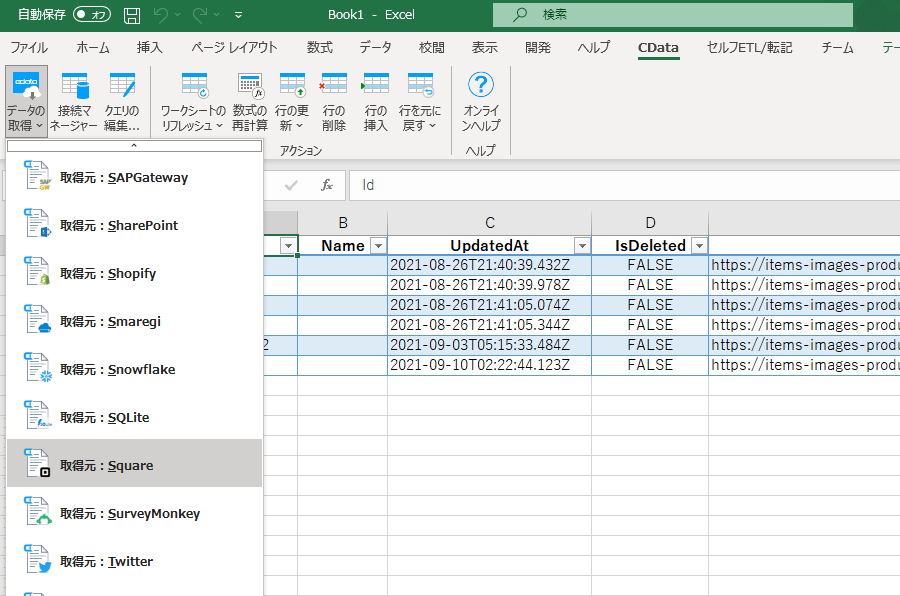
Task: Open the UpdatedAt column filter dropdown
Action: pyautogui.click(x=582, y=246)
